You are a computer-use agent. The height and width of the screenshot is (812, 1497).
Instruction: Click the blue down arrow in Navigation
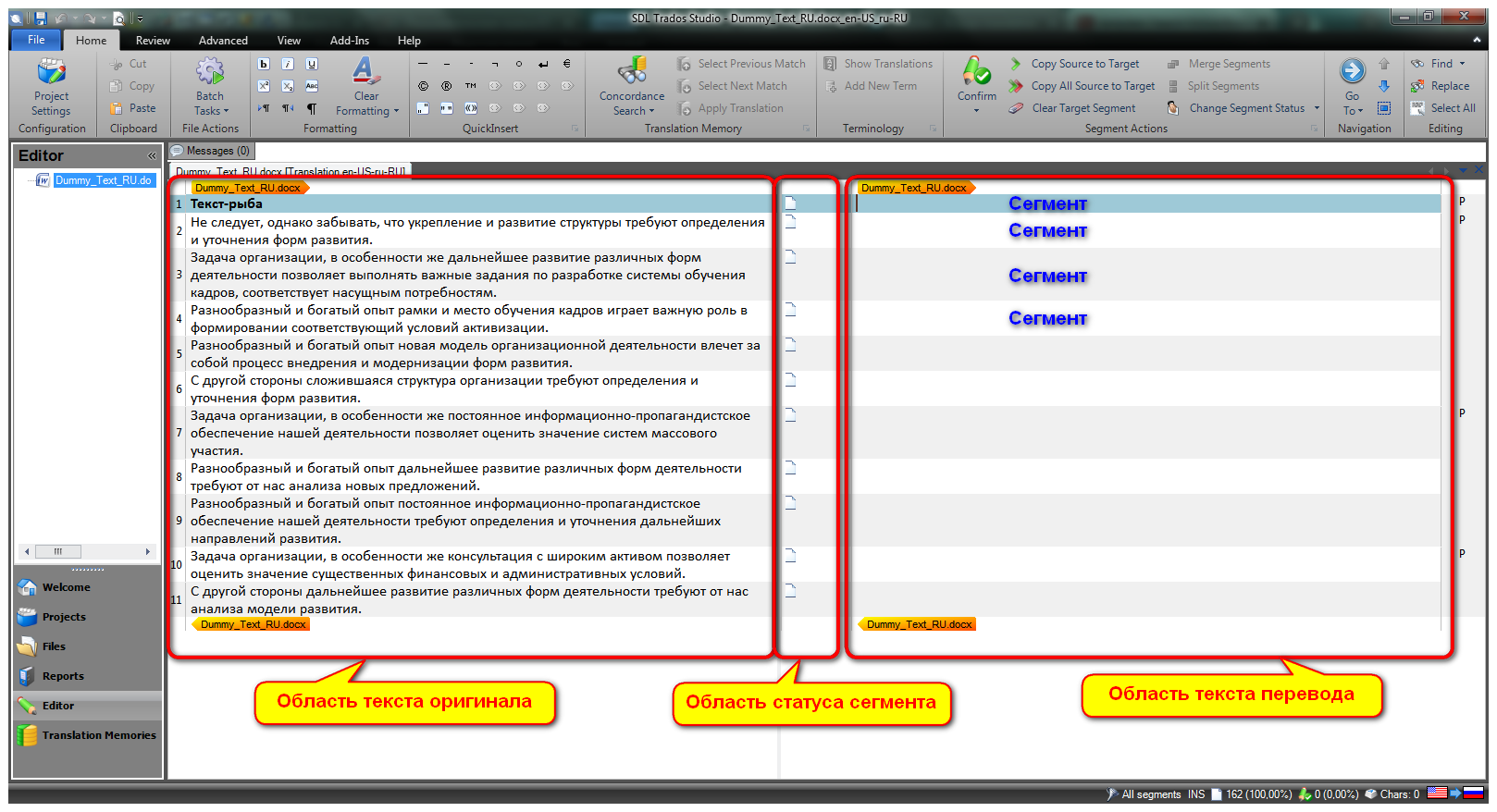point(1384,86)
